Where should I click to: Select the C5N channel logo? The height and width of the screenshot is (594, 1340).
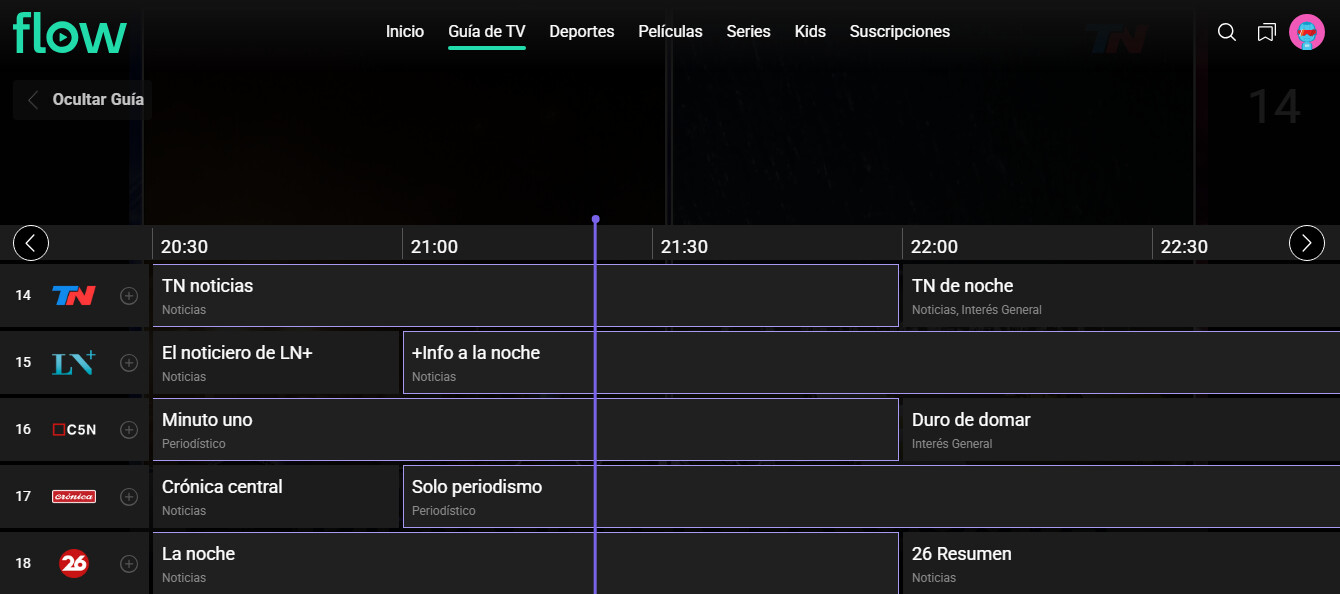[74, 429]
